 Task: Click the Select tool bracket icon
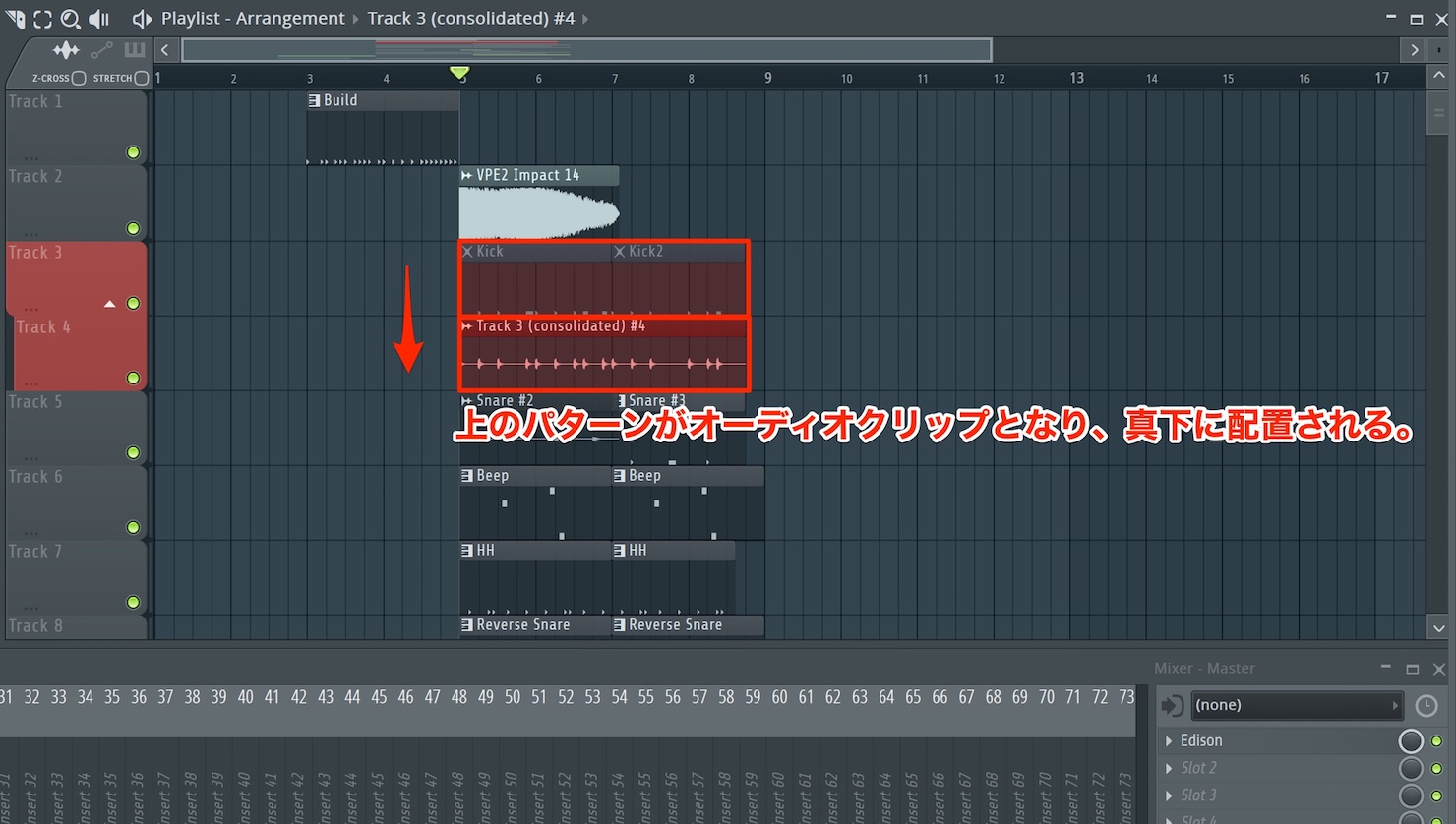(x=42, y=18)
